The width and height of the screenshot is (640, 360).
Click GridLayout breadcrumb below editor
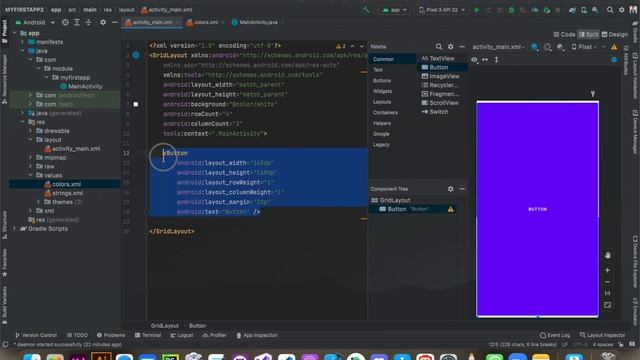click(164, 326)
